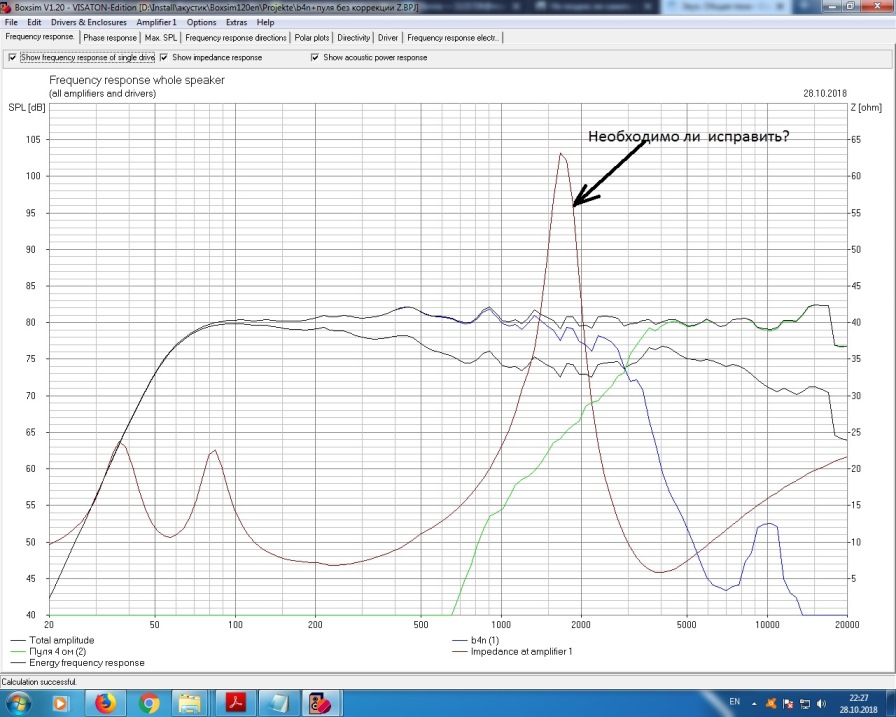Disable Show acoustic power response checkbox
This screenshot has height=717, width=896.
click(316, 58)
